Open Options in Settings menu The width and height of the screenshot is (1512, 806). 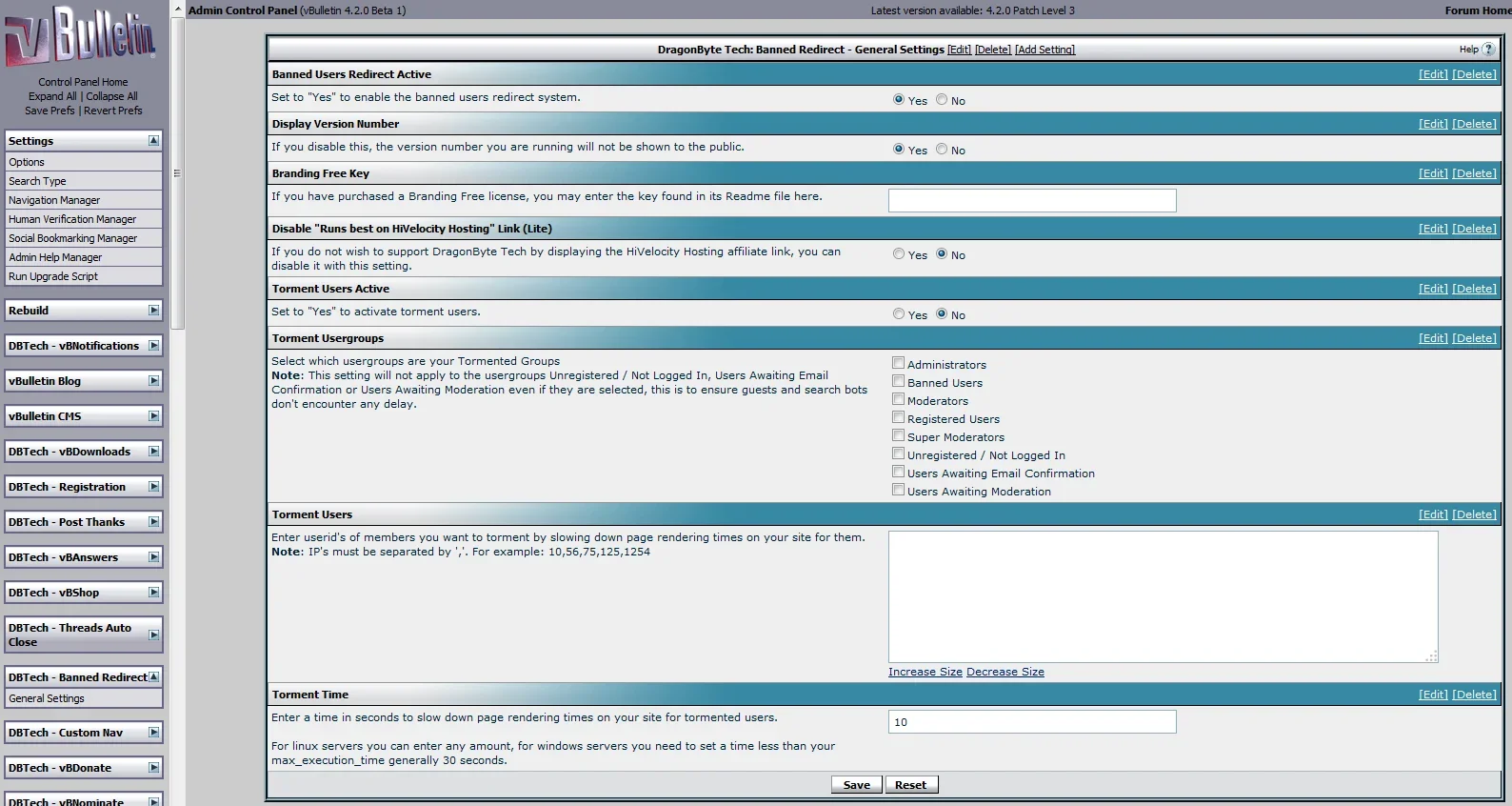[x=83, y=162]
